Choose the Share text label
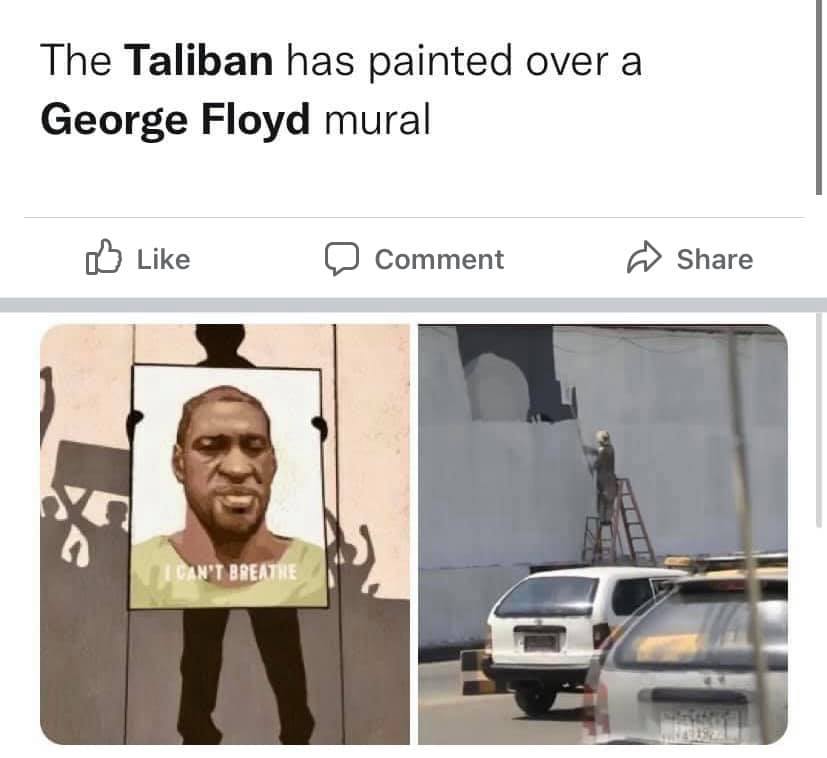 pyautogui.click(x=715, y=260)
